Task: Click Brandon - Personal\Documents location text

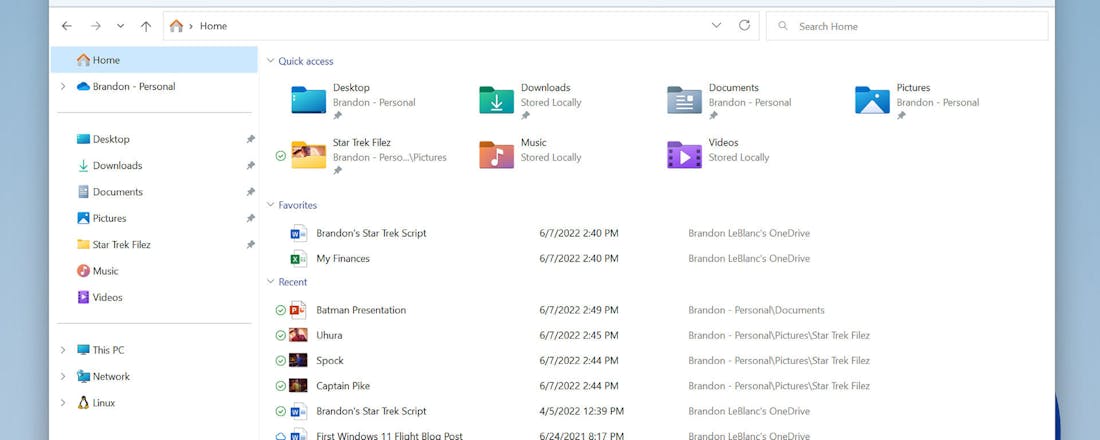Action: 756,309
